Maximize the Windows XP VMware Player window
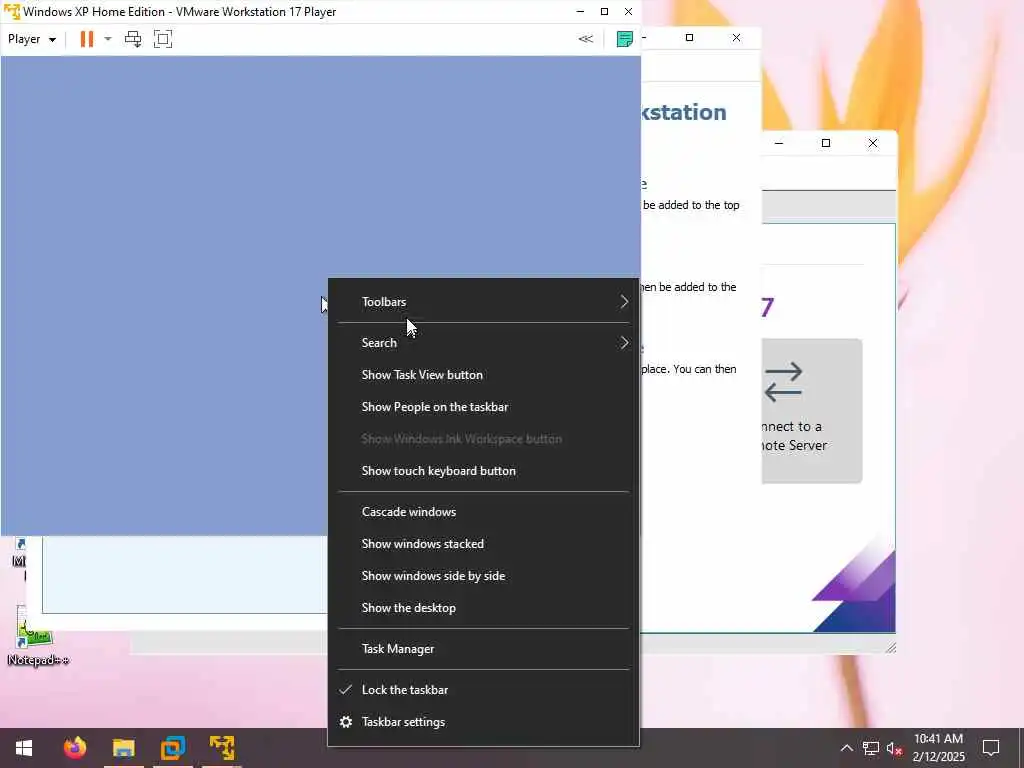 (x=604, y=12)
